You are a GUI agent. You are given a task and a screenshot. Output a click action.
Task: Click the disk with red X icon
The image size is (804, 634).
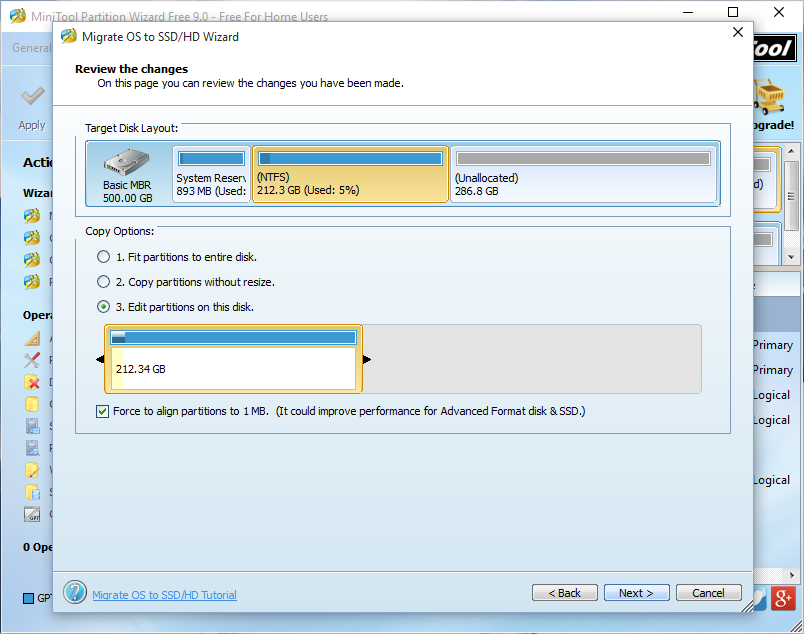pos(32,382)
